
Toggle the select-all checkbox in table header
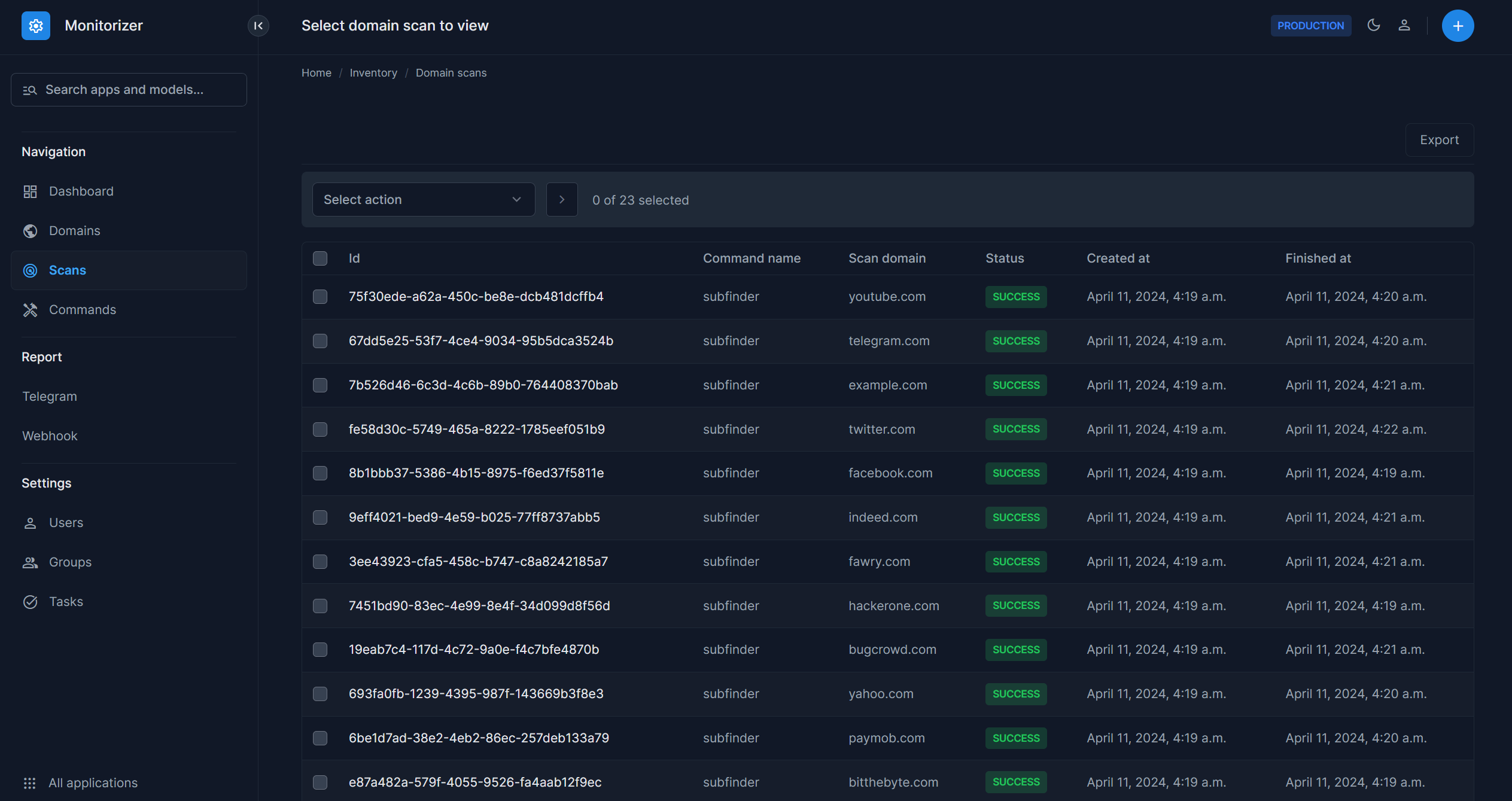[x=320, y=258]
